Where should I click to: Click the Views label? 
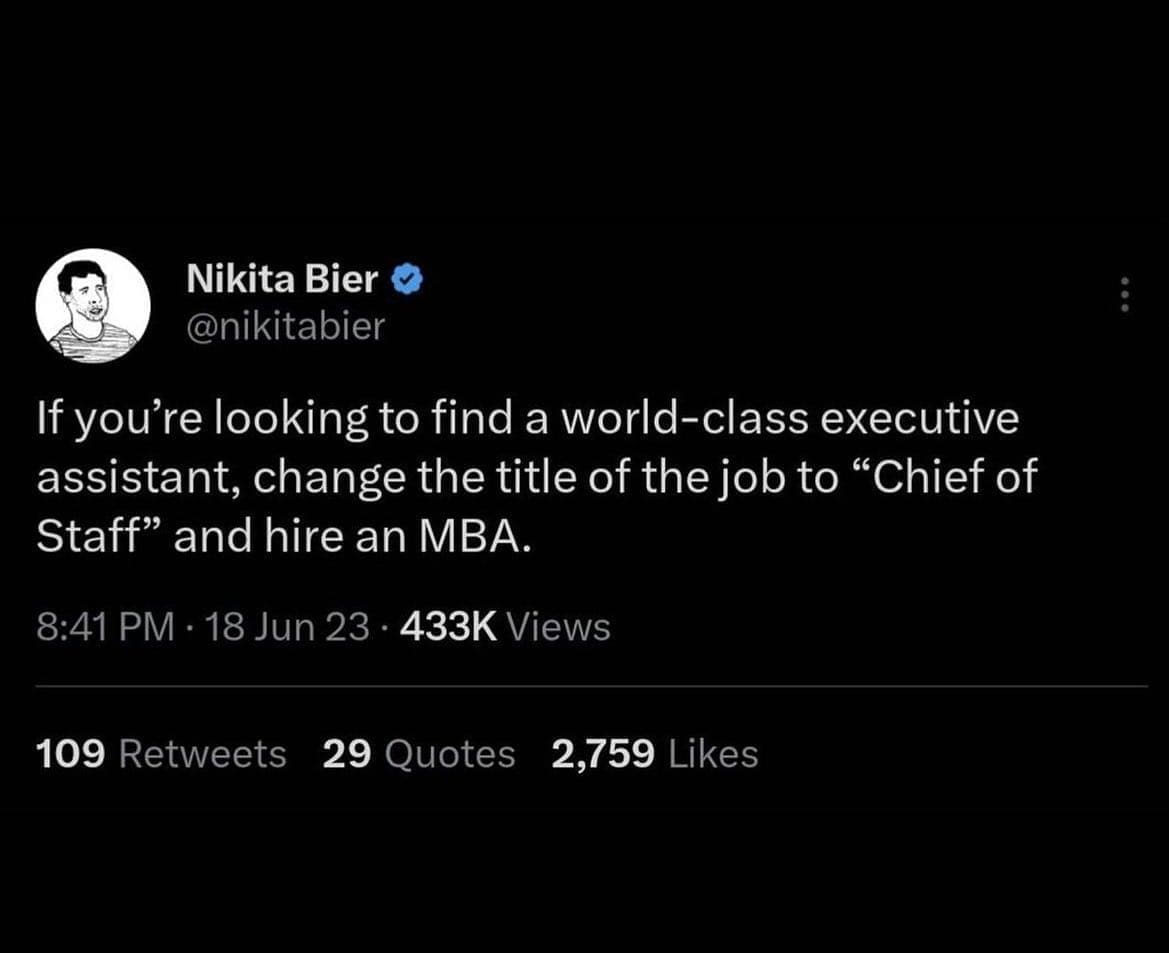click(x=558, y=627)
